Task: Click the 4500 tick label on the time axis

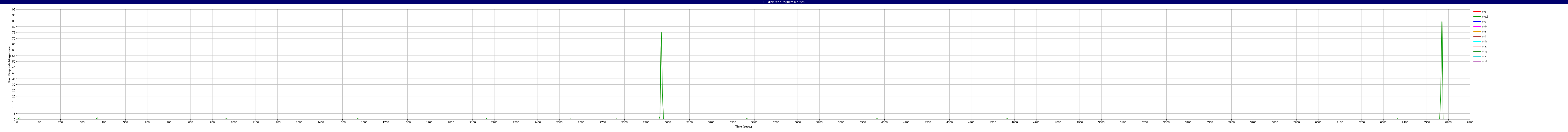Action: coord(993,122)
